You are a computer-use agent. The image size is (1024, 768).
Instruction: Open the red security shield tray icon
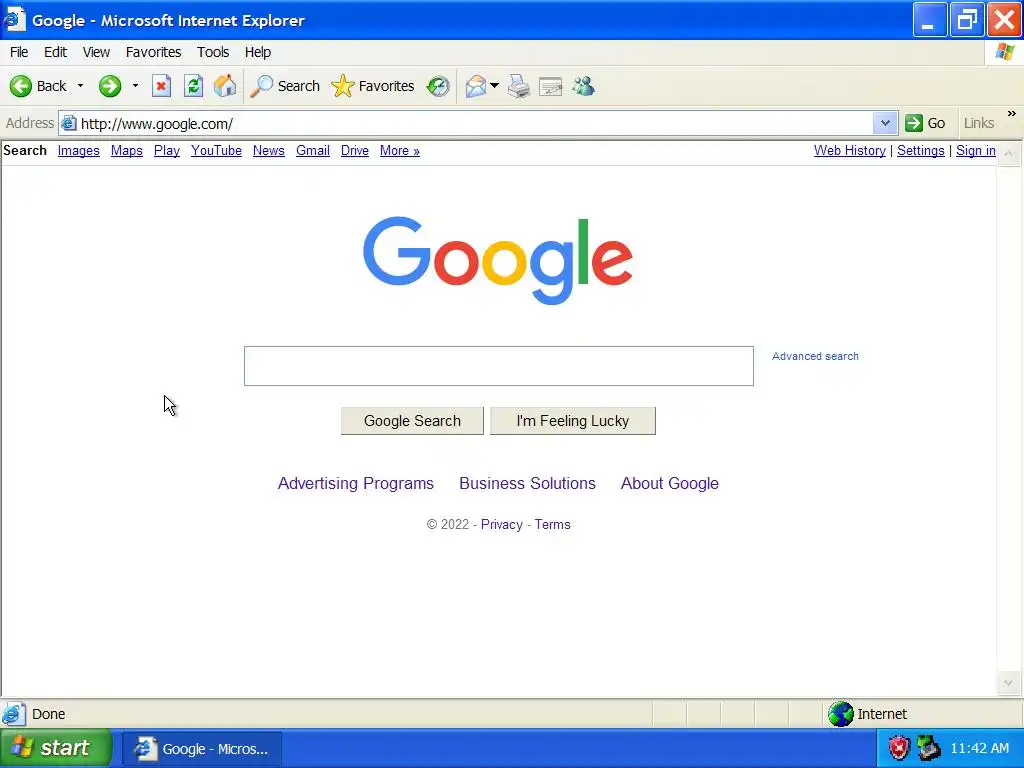coord(899,748)
